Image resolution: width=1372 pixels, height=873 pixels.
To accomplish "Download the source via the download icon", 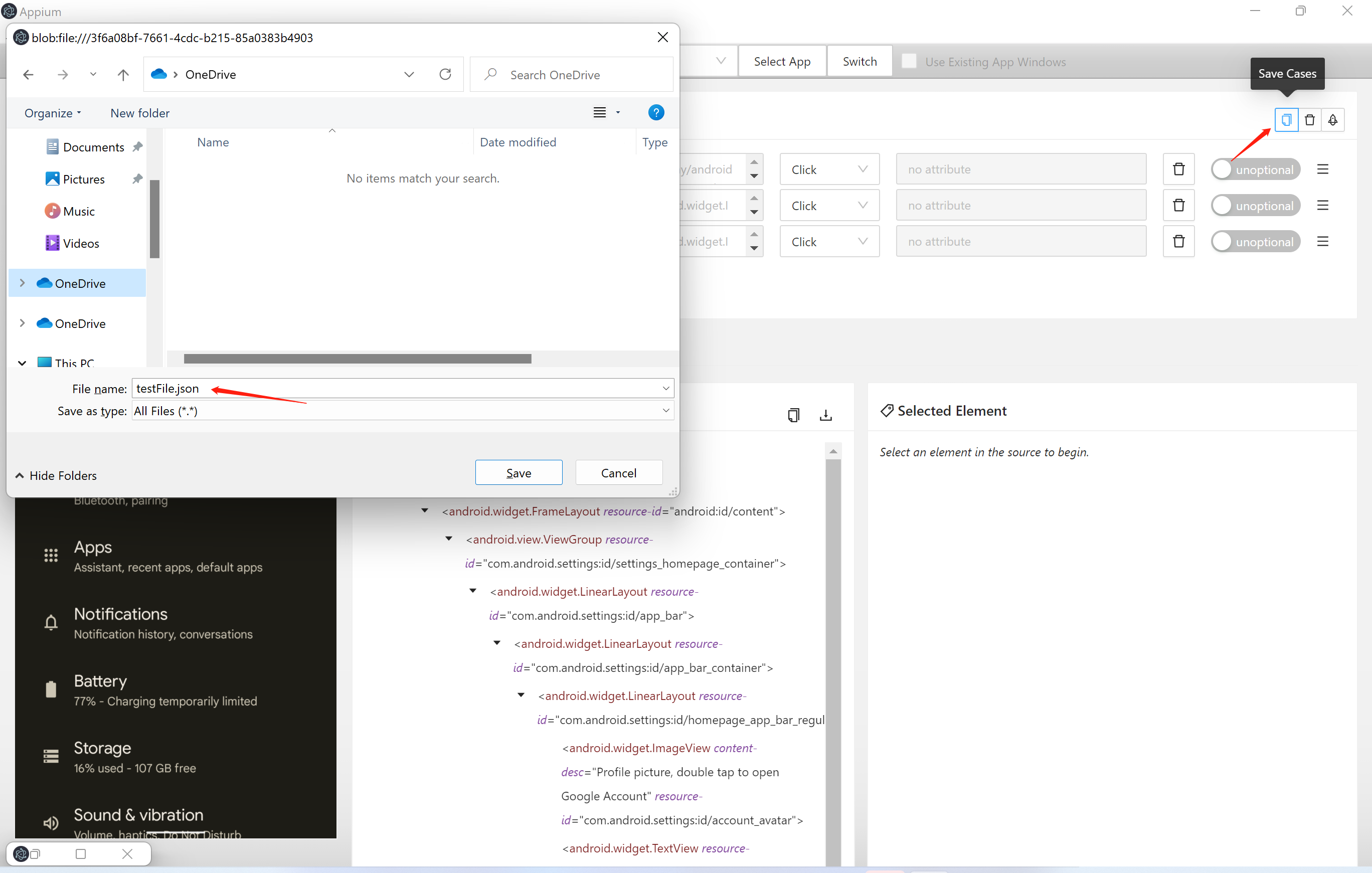I will click(825, 415).
